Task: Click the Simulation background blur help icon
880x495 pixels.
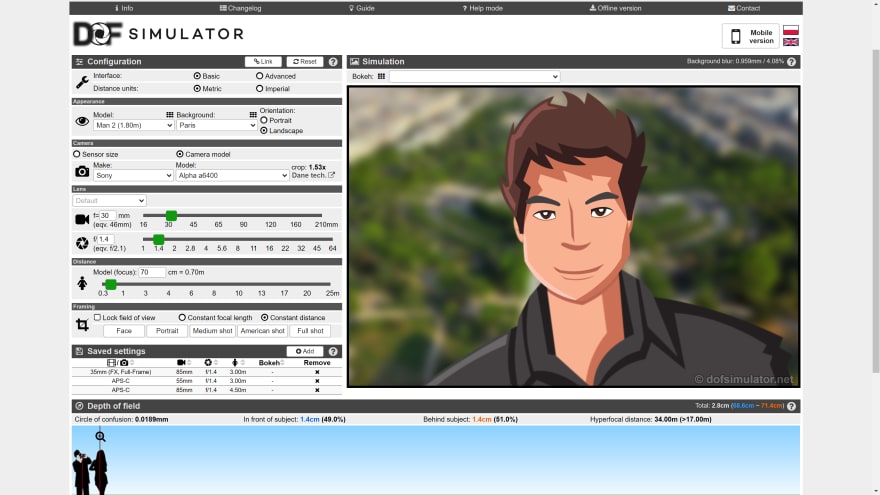Action: pos(791,62)
